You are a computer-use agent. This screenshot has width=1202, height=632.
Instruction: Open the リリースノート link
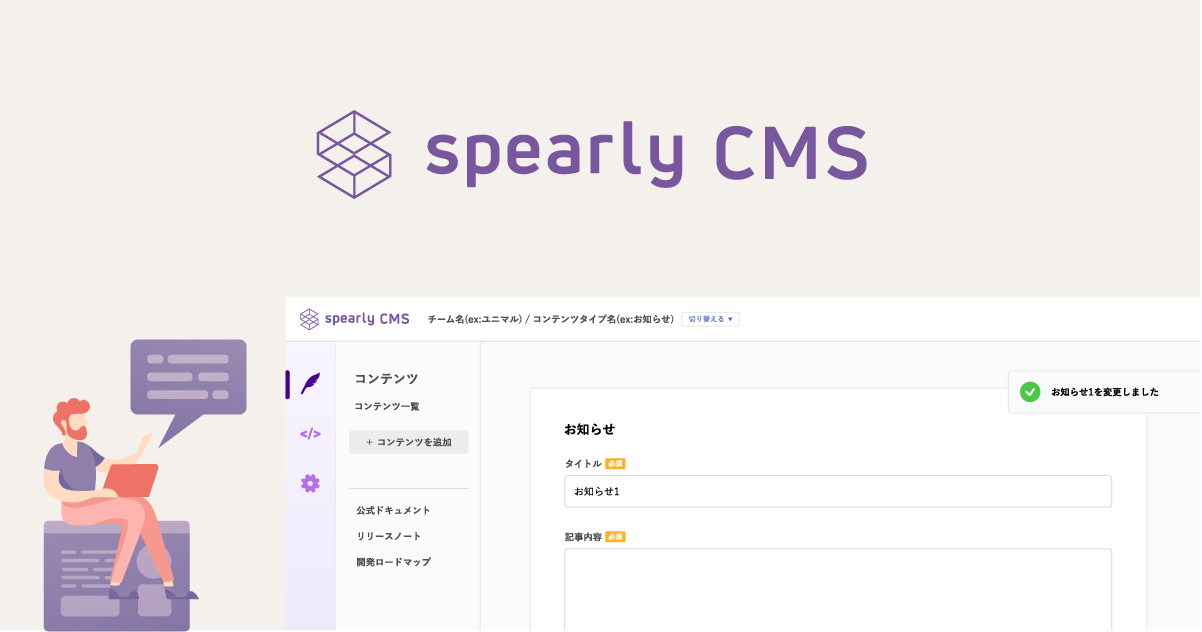pos(388,535)
